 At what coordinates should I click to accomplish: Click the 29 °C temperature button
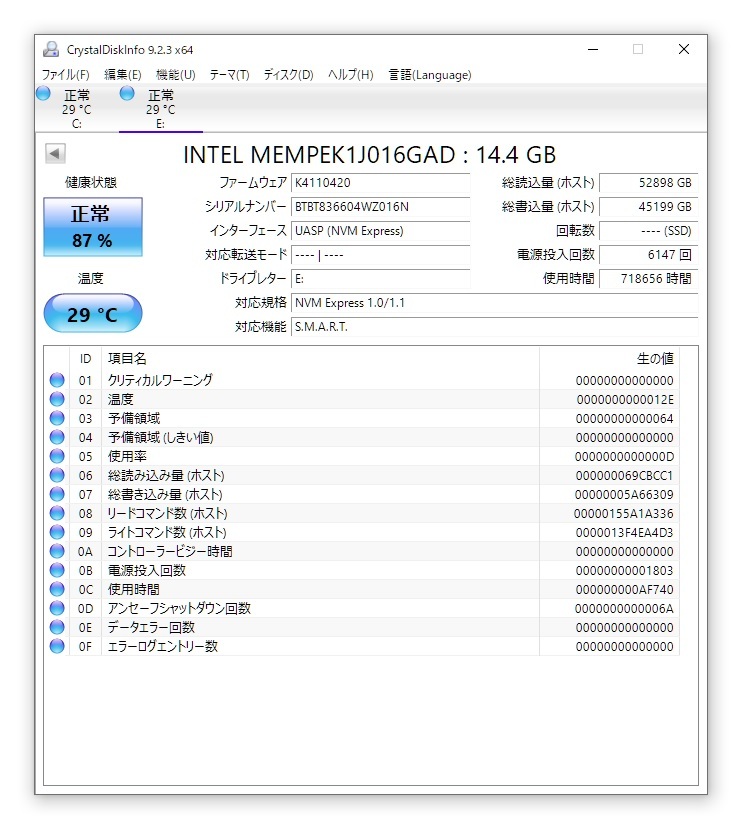(92, 314)
